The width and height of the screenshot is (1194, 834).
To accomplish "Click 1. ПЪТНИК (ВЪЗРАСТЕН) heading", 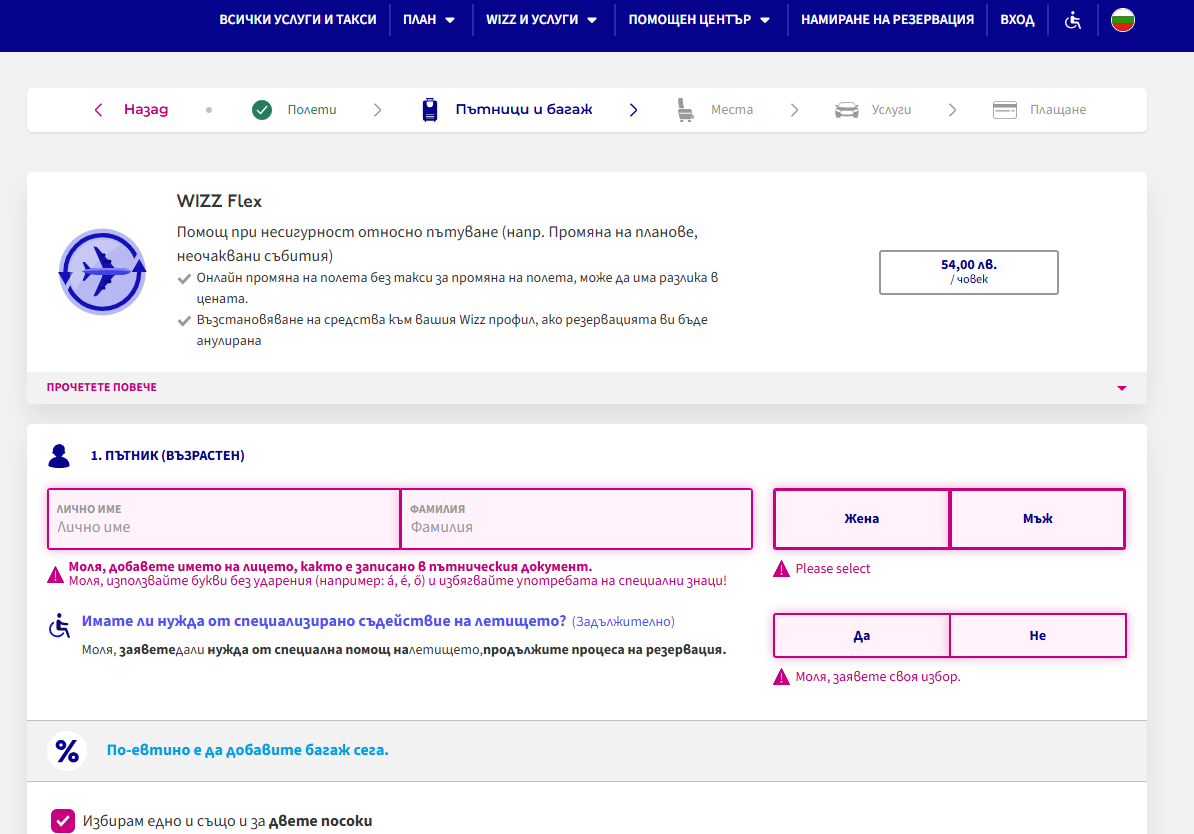I will (168, 455).
